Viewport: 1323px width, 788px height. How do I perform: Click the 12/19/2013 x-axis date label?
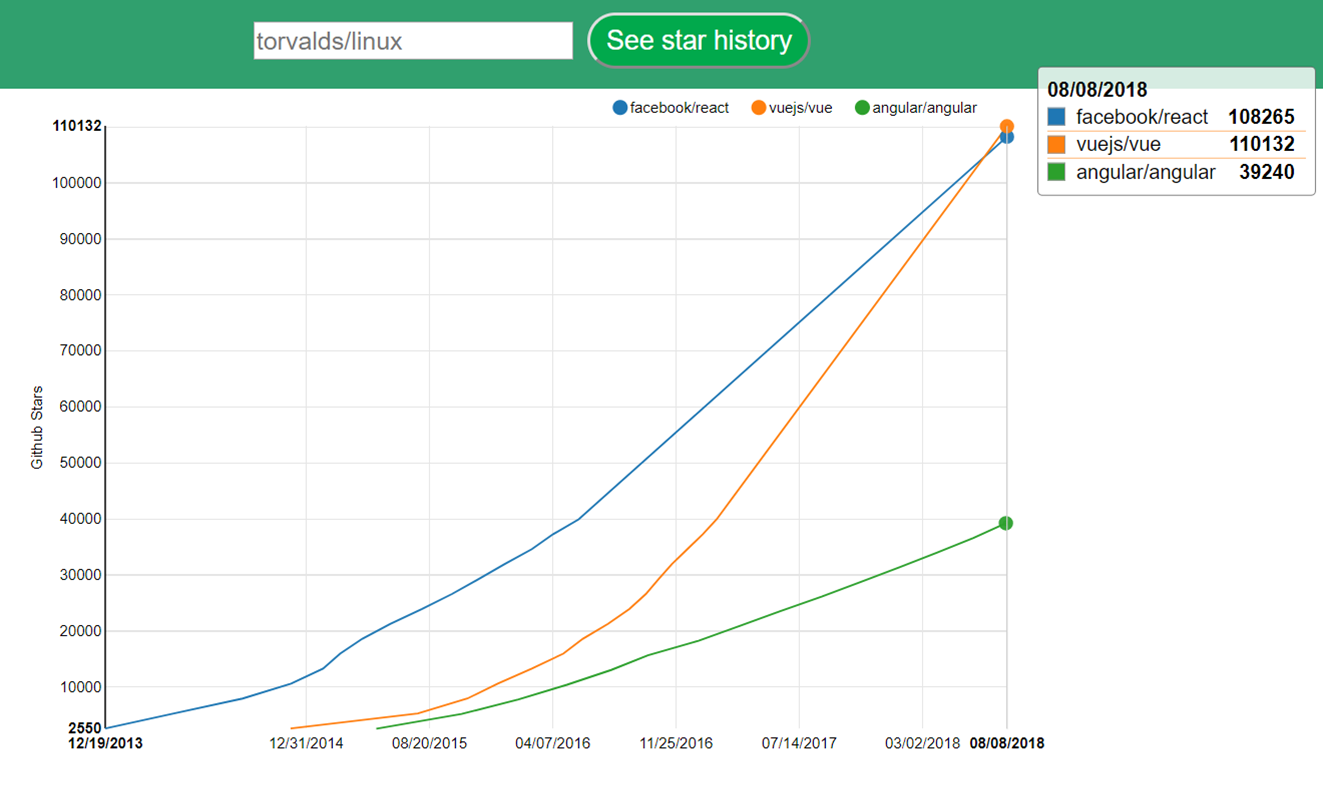coord(105,743)
